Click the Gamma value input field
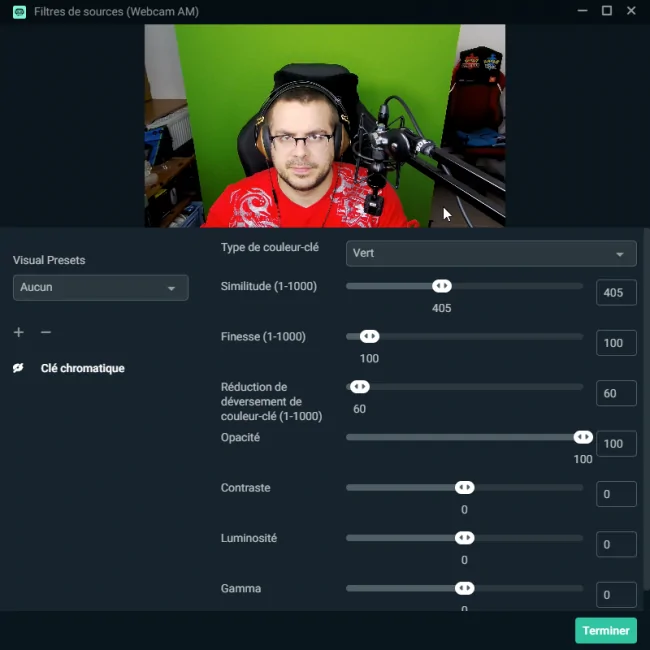 coord(616,595)
